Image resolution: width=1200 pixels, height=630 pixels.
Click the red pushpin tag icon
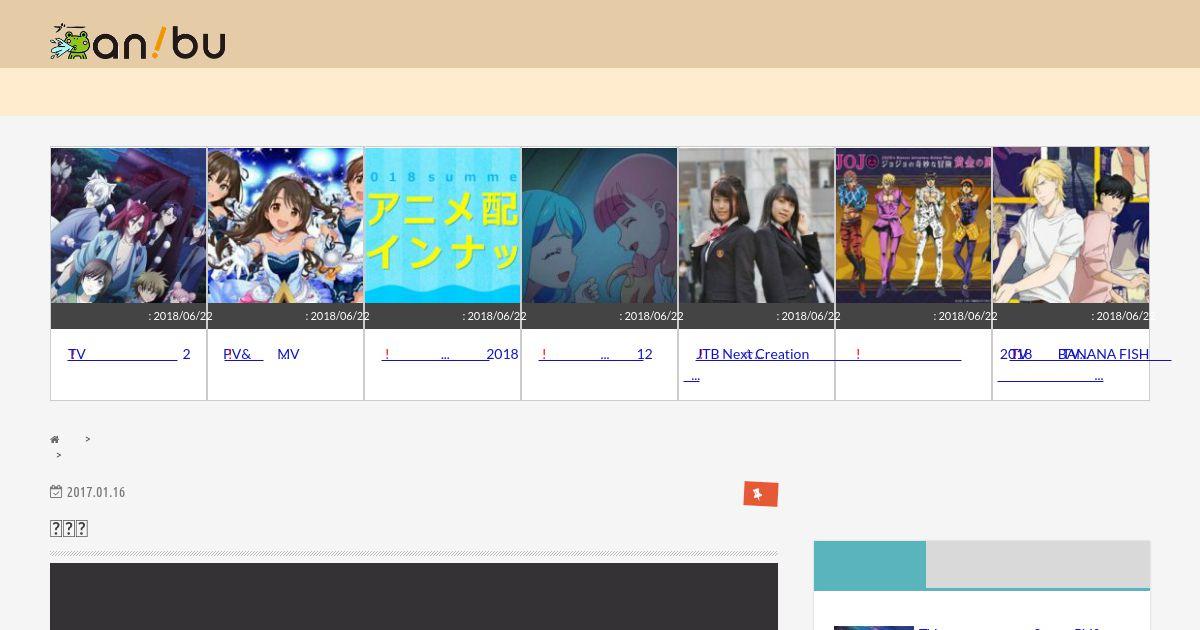coord(761,494)
